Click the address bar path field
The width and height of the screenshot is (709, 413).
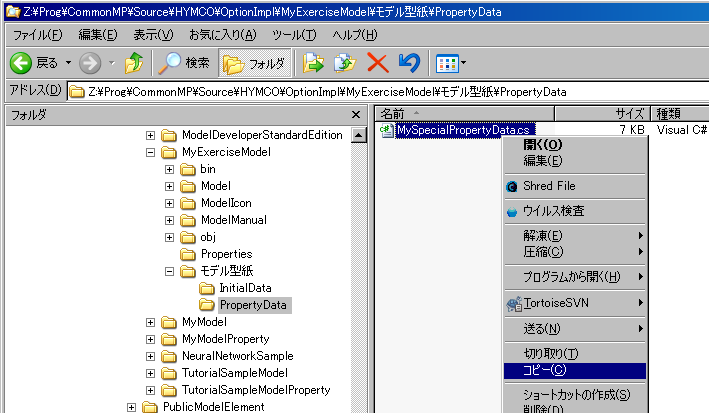388,92
